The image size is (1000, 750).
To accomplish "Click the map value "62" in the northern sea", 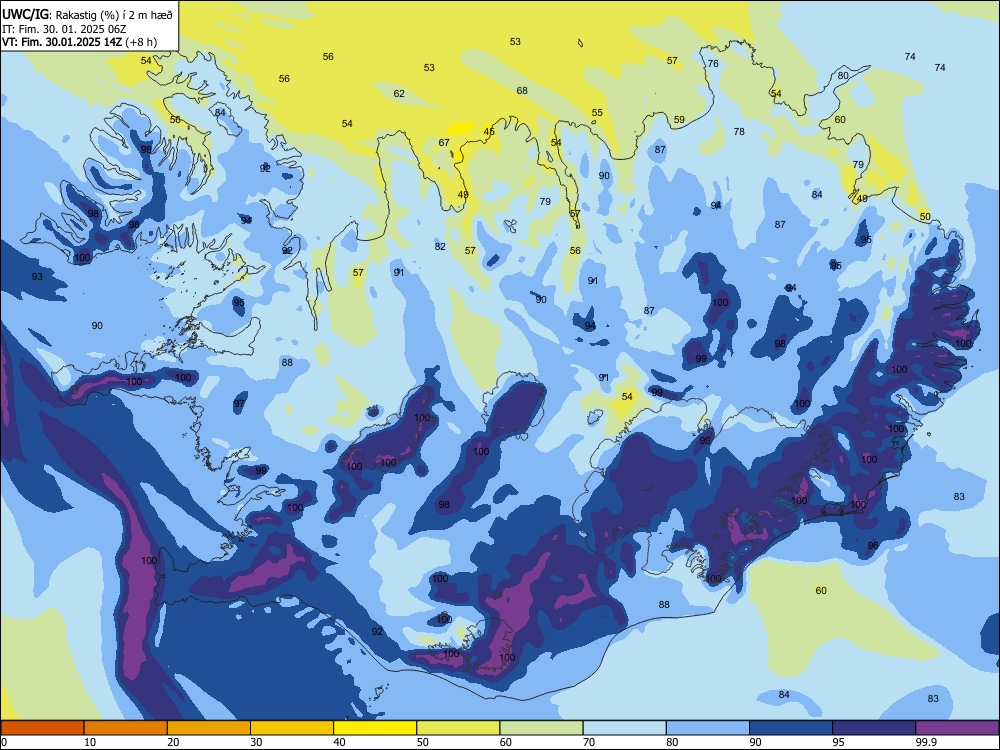I will click(x=399, y=94).
